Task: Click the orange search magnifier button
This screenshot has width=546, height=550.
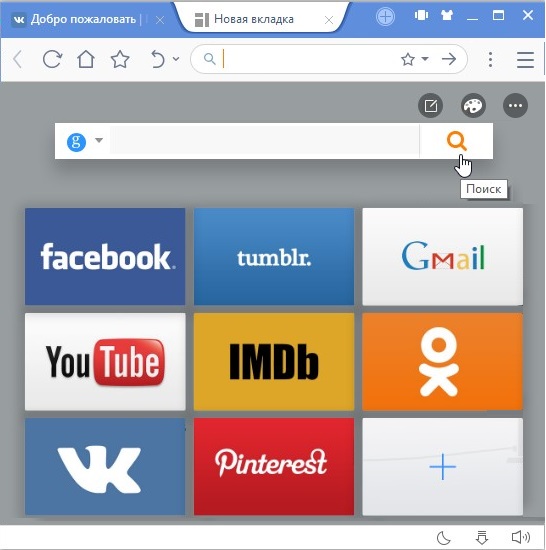Action: coord(456,141)
